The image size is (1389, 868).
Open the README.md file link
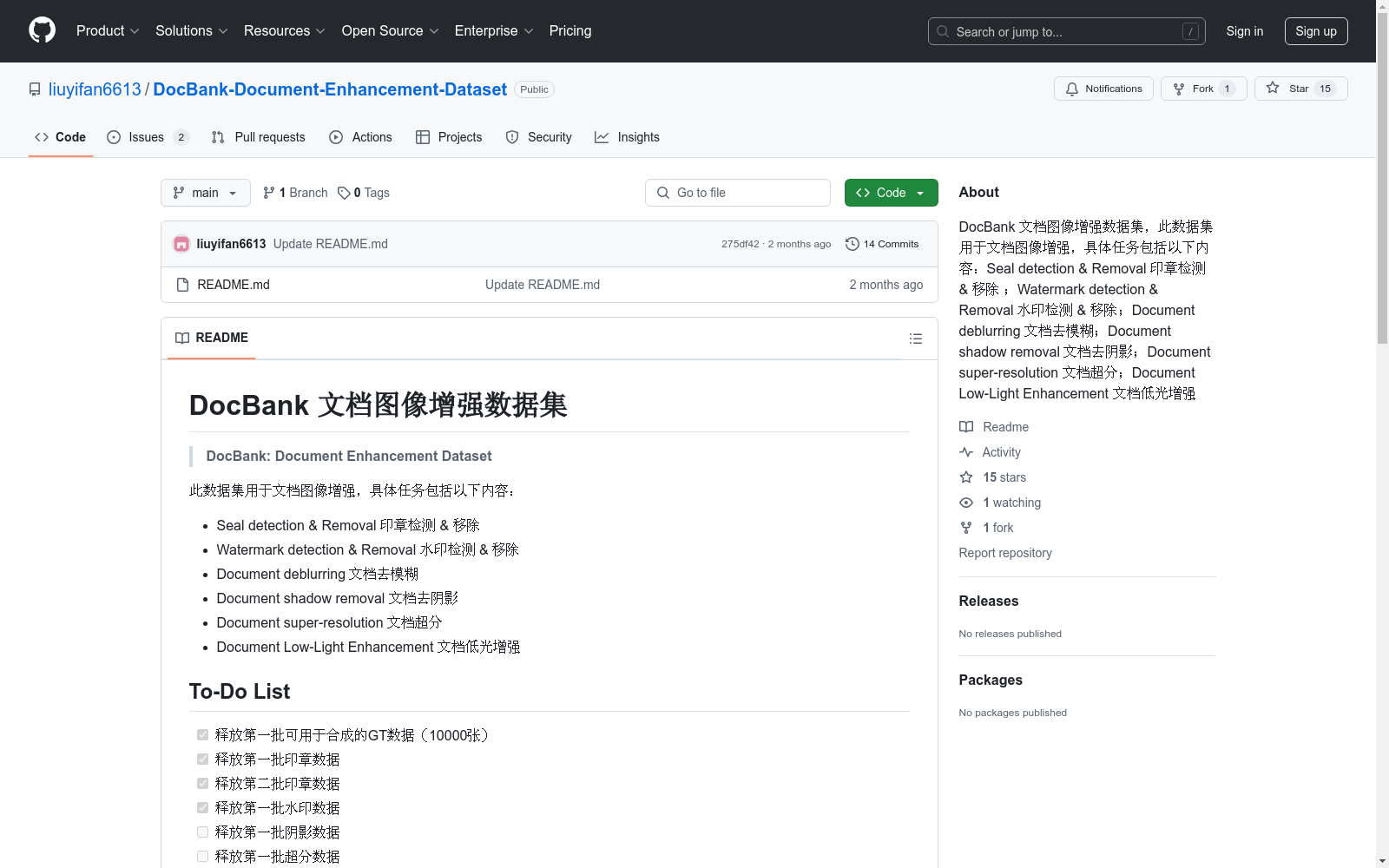[x=233, y=284]
